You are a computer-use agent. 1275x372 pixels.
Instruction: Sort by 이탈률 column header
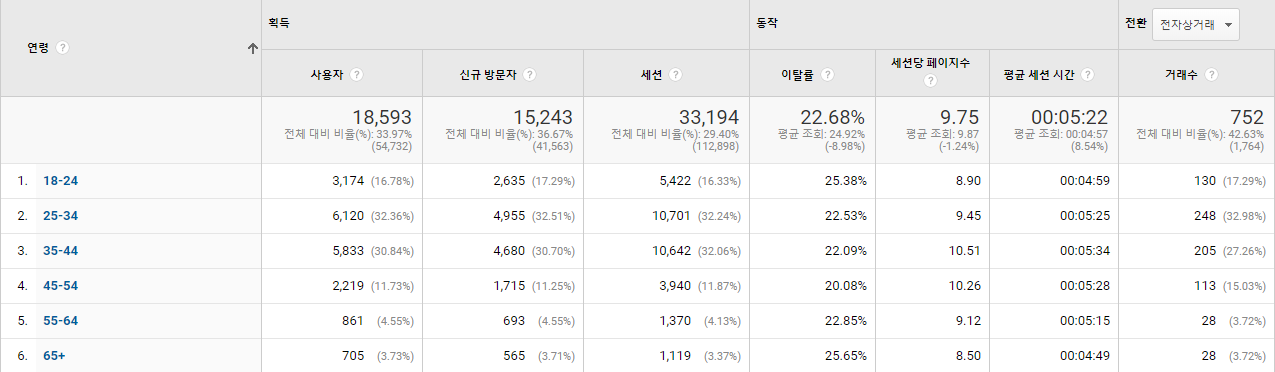click(x=798, y=74)
